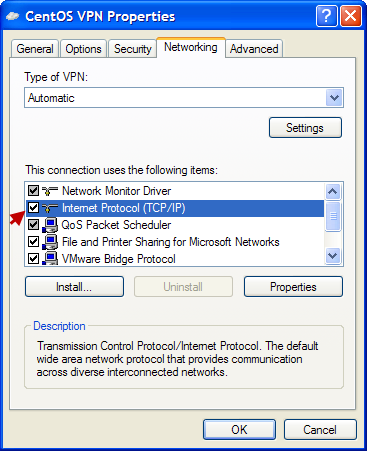Toggle the Internet Protocol (TCP/IP) checkbox
Viewport: 367px width, 451px height.
pyautogui.click(x=33, y=208)
